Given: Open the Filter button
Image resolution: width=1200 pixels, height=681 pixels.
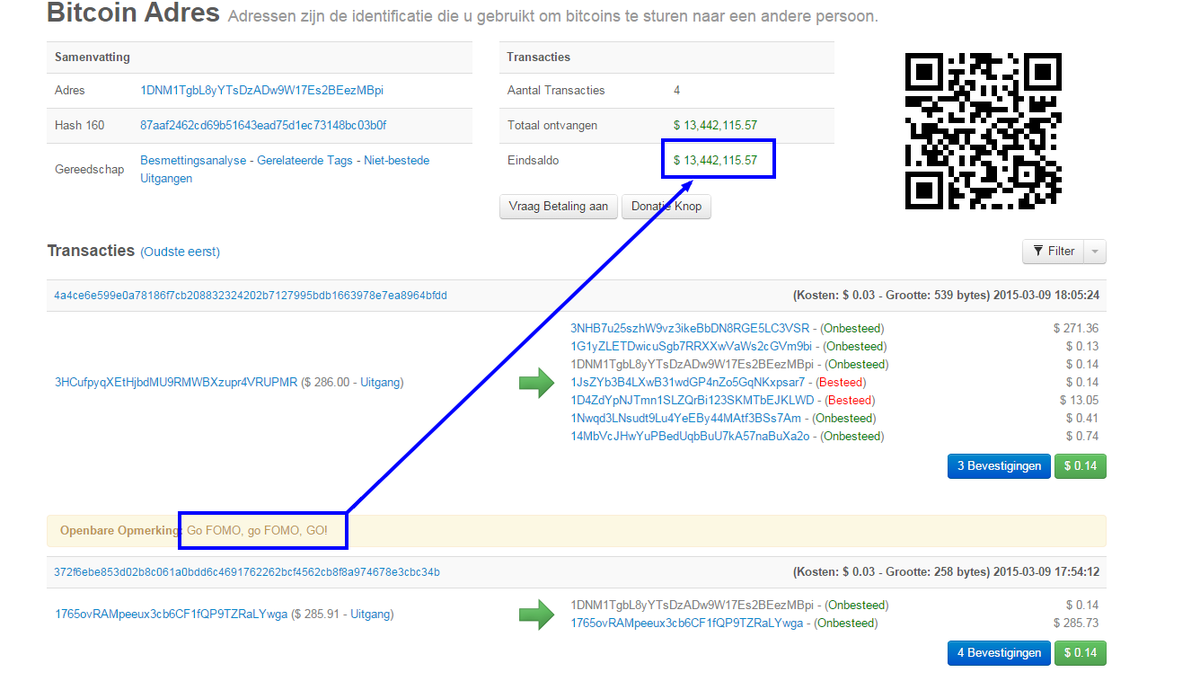Looking at the screenshot, I should (x=1054, y=251).
